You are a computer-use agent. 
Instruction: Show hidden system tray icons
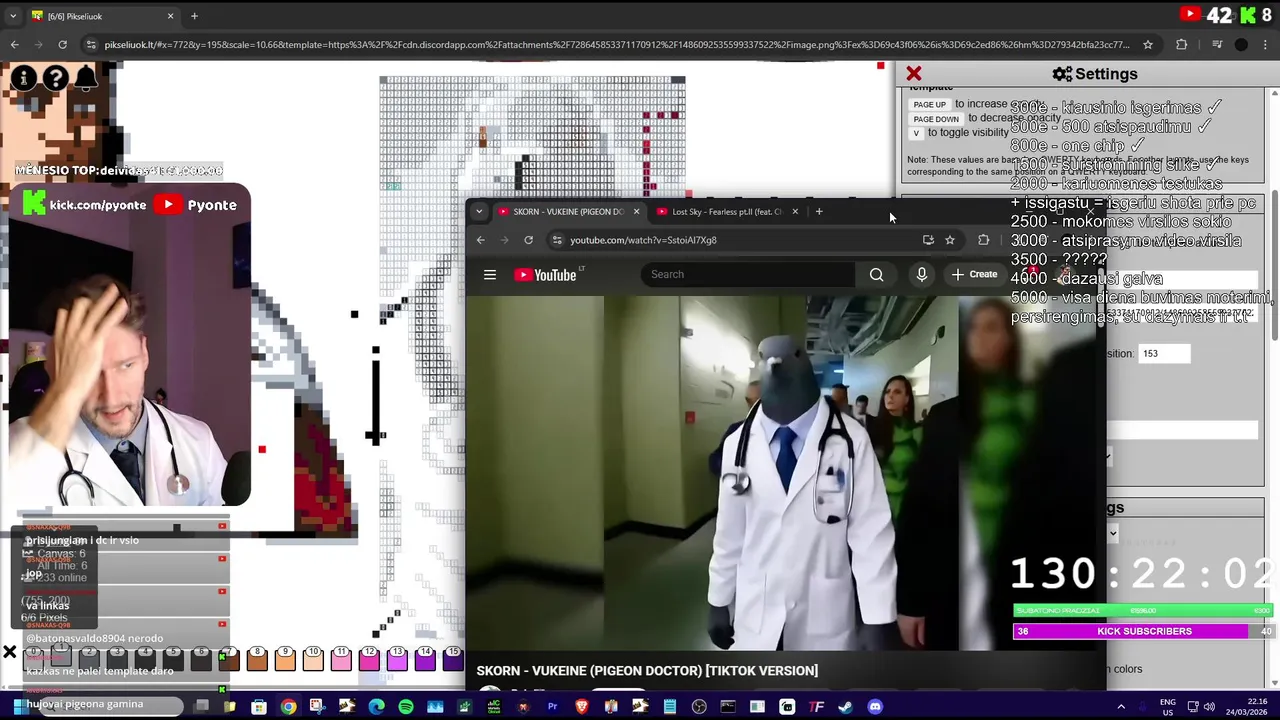click(x=1121, y=707)
